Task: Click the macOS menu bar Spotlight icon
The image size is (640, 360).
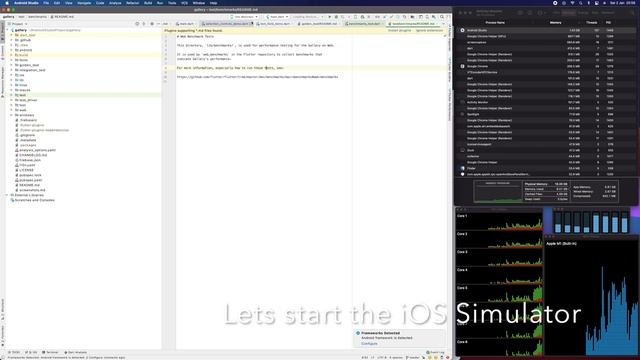Action: [580, 3]
